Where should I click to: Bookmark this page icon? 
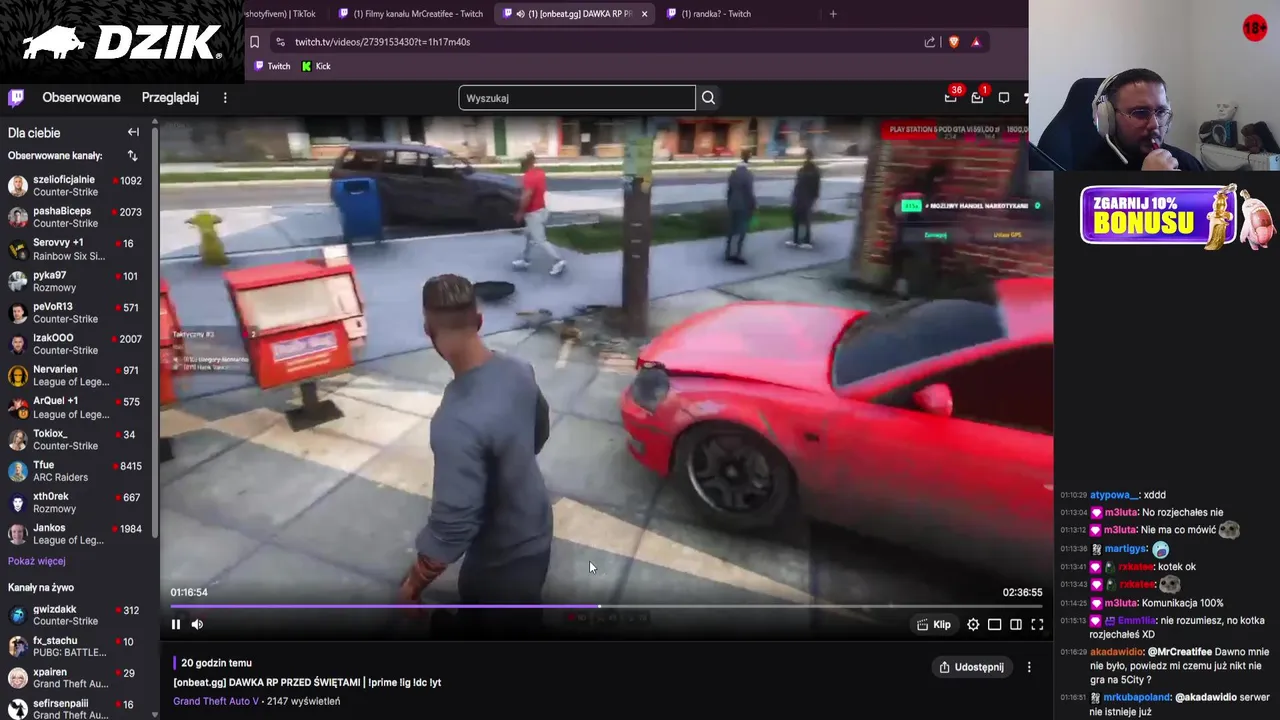[x=254, y=42]
